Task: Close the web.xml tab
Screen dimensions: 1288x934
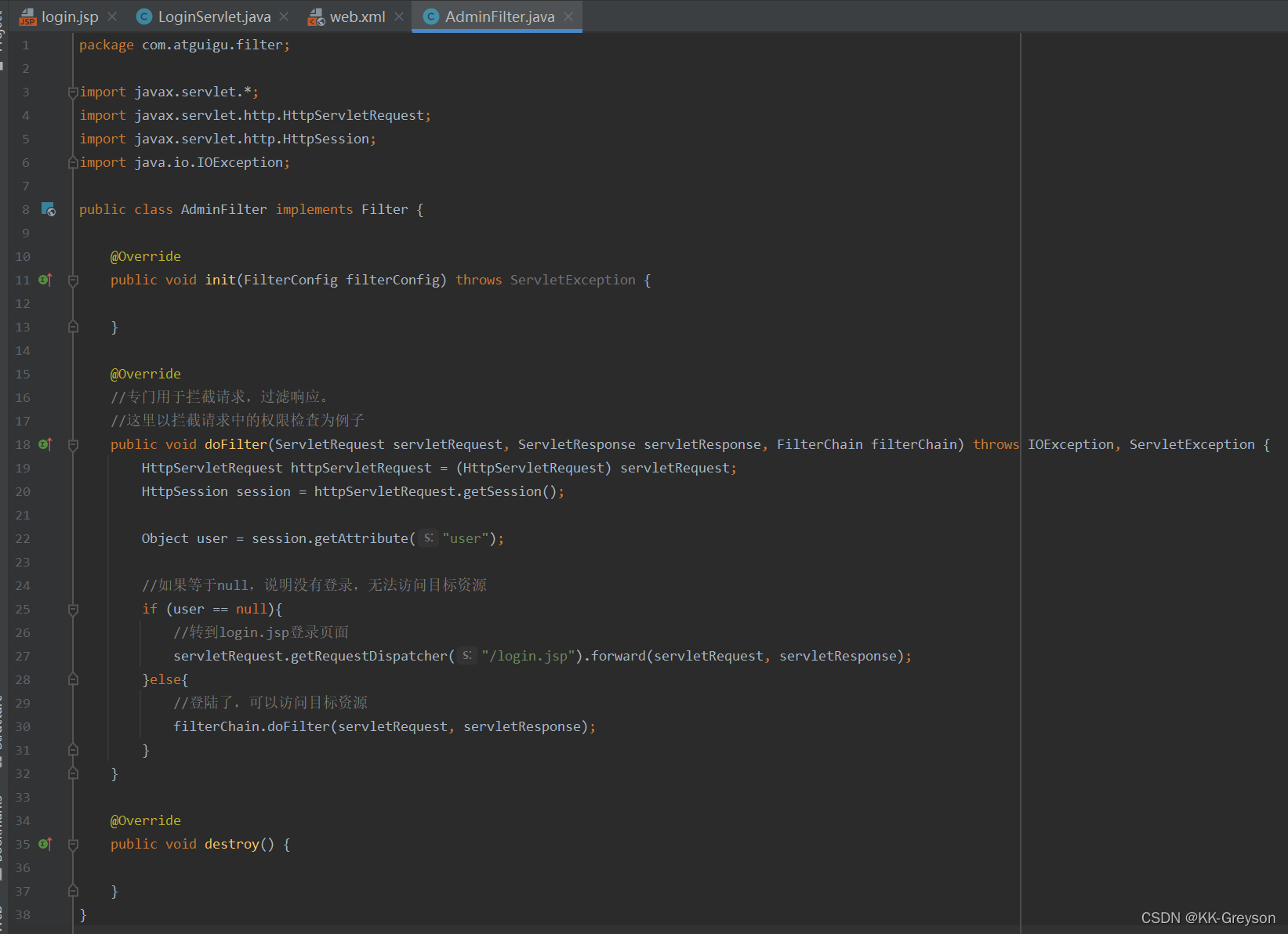Action: click(399, 16)
